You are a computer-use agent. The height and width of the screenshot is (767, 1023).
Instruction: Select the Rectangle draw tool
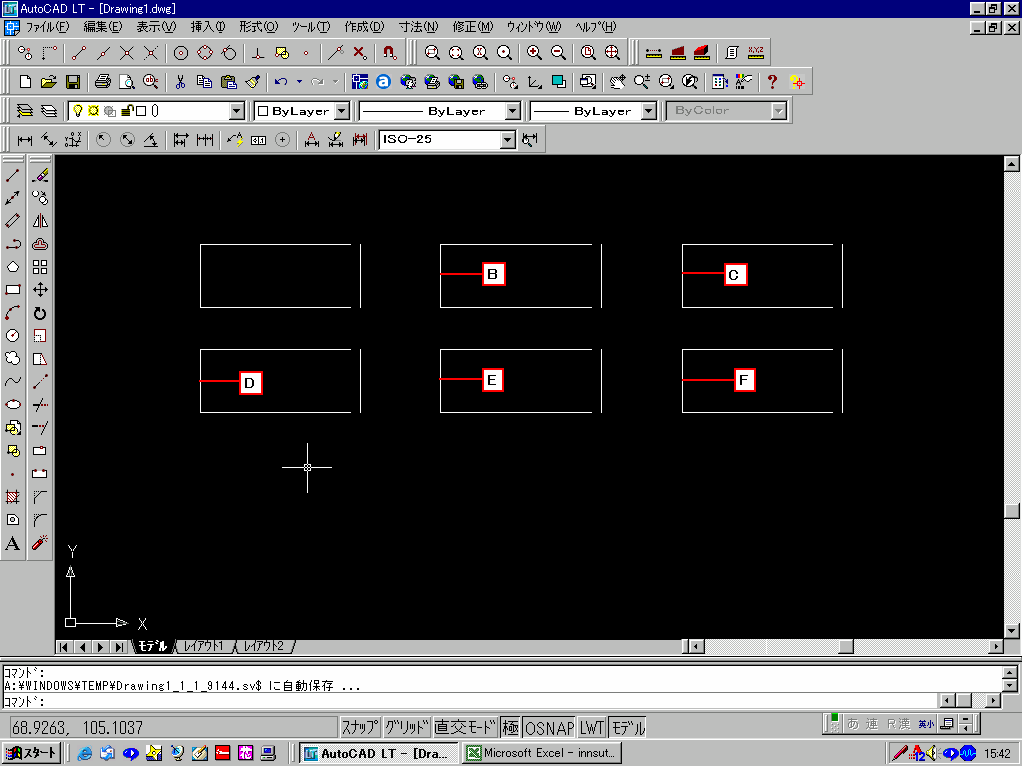pos(12,290)
